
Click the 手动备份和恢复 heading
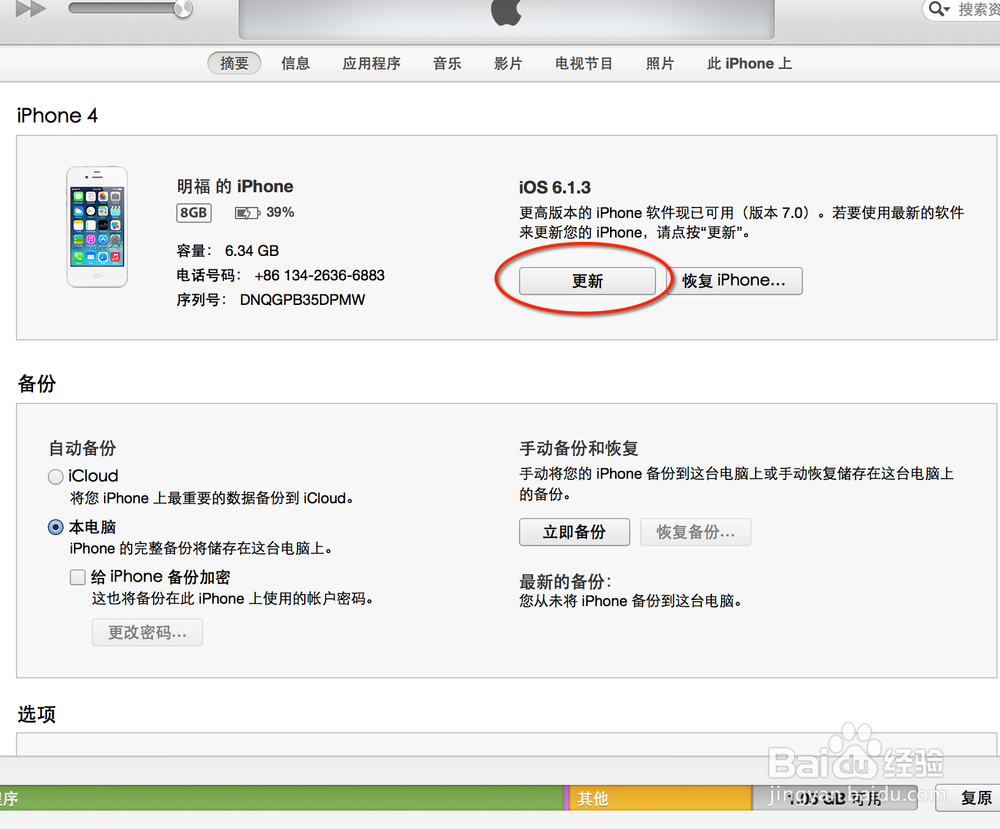[x=578, y=448]
